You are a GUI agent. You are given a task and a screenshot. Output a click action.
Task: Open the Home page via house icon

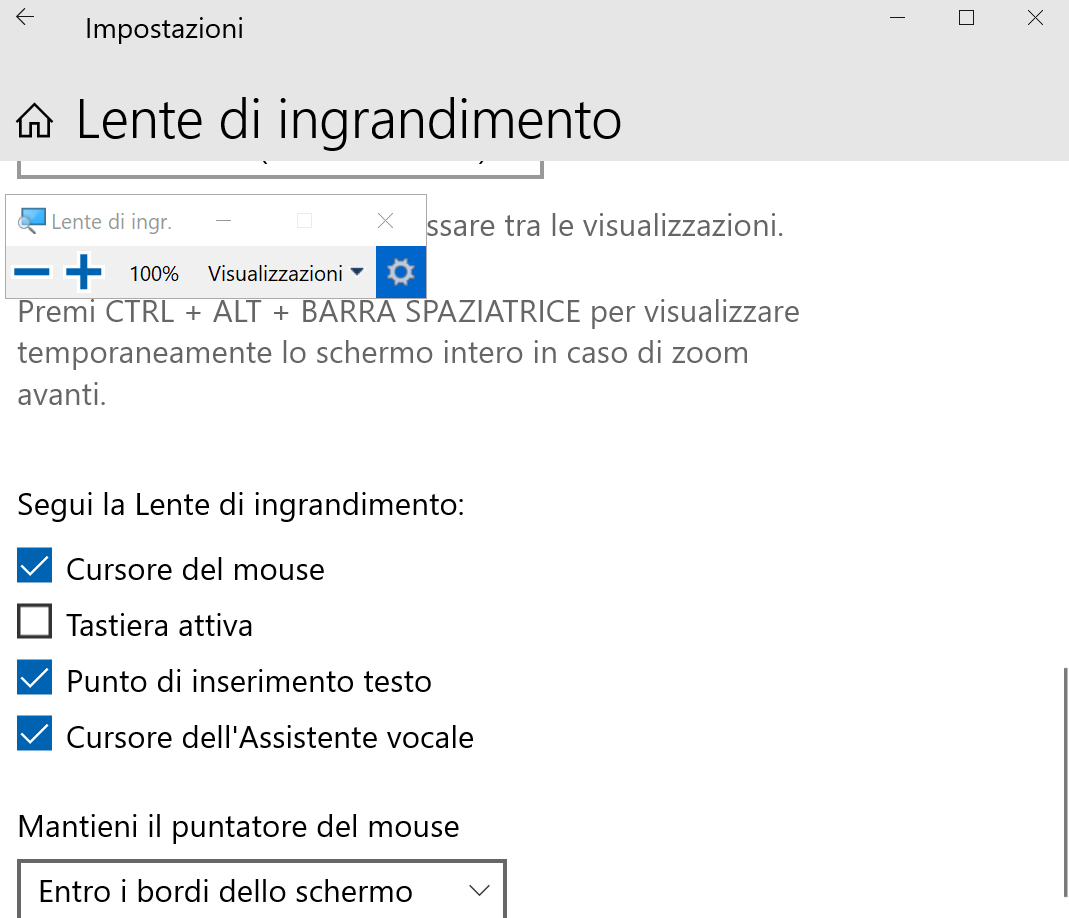point(34,121)
